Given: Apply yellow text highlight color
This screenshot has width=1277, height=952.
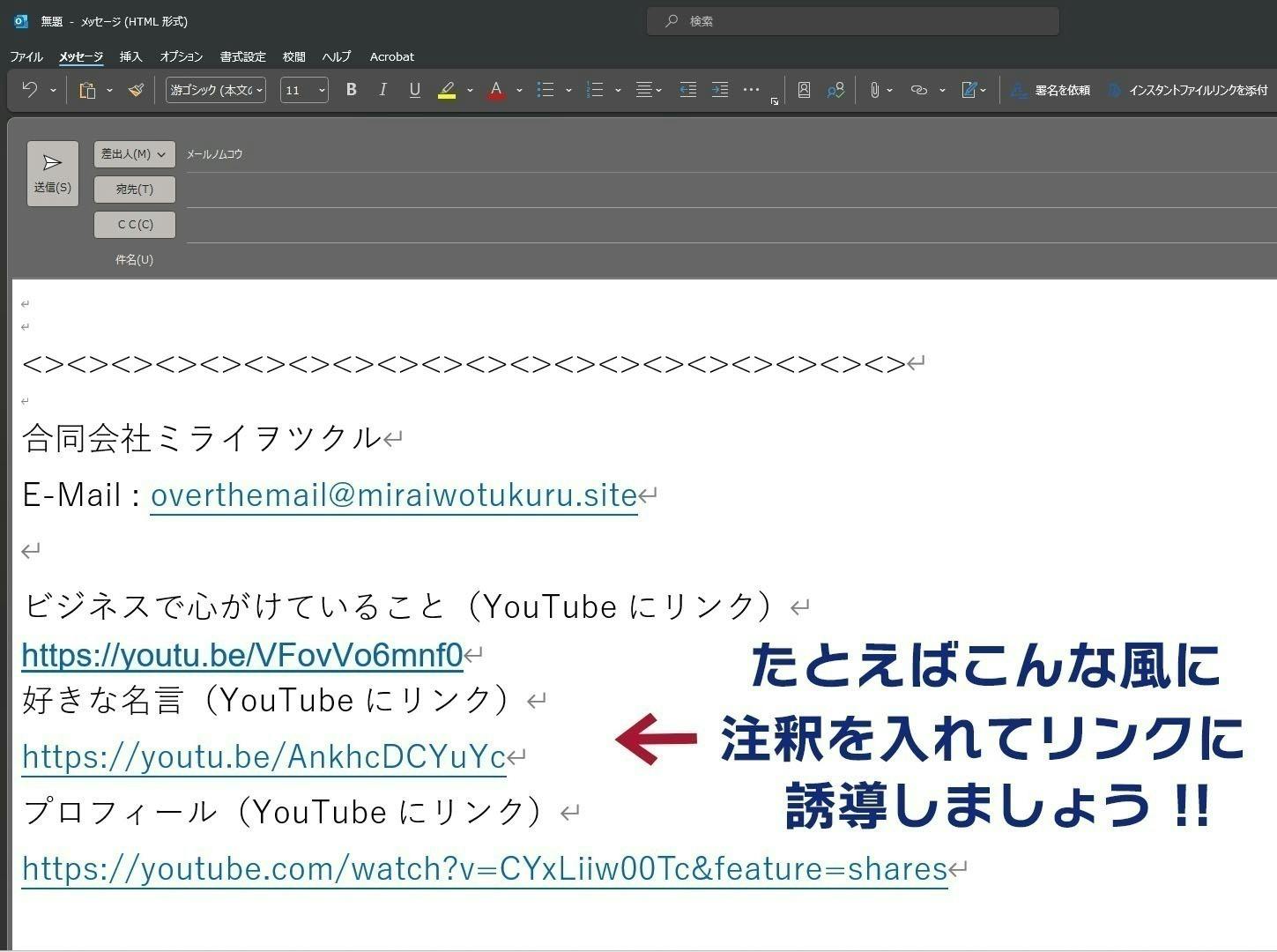Looking at the screenshot, I should (447, 90).
